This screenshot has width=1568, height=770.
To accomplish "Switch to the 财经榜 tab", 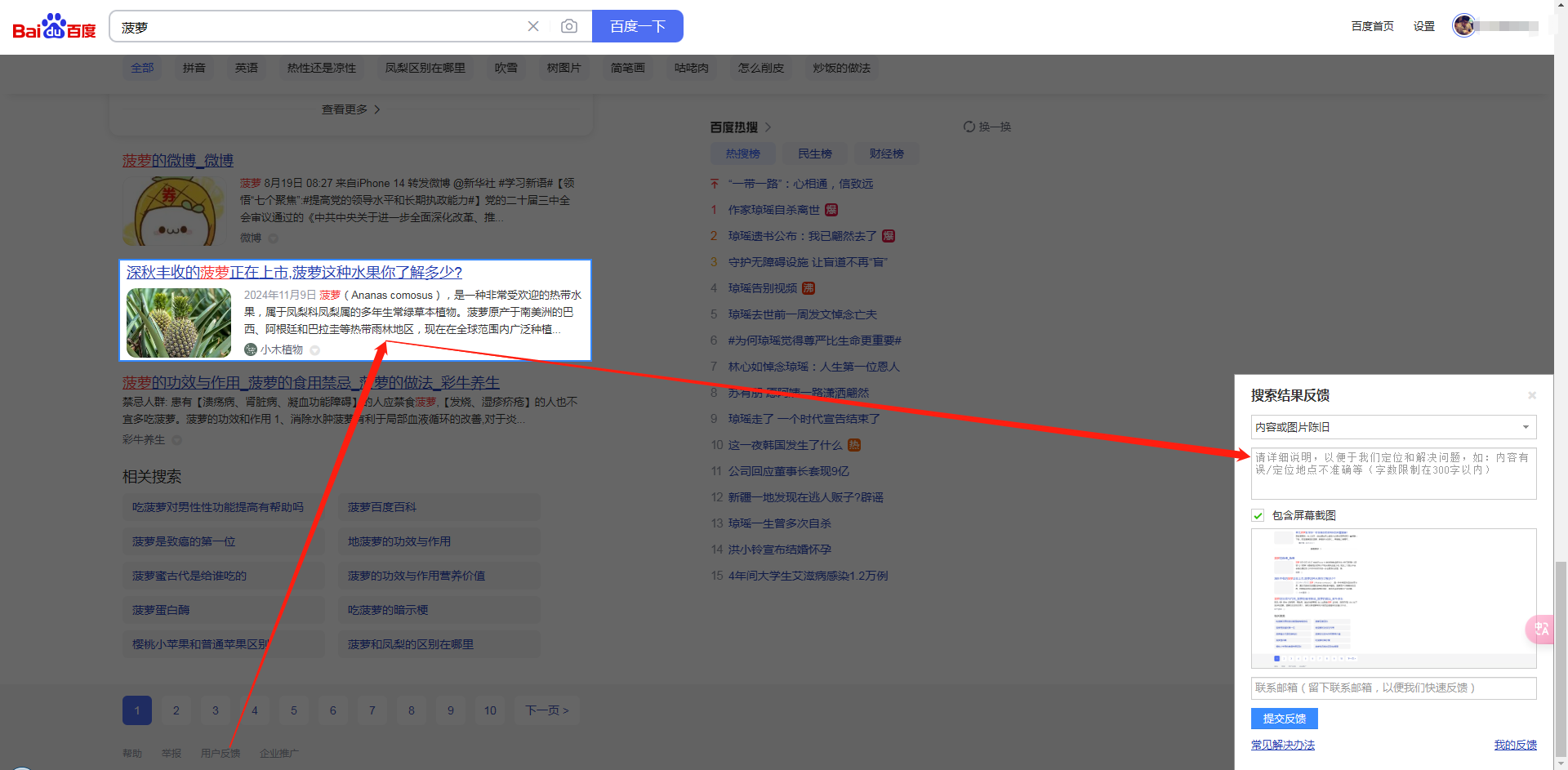I will pos(887,154).
